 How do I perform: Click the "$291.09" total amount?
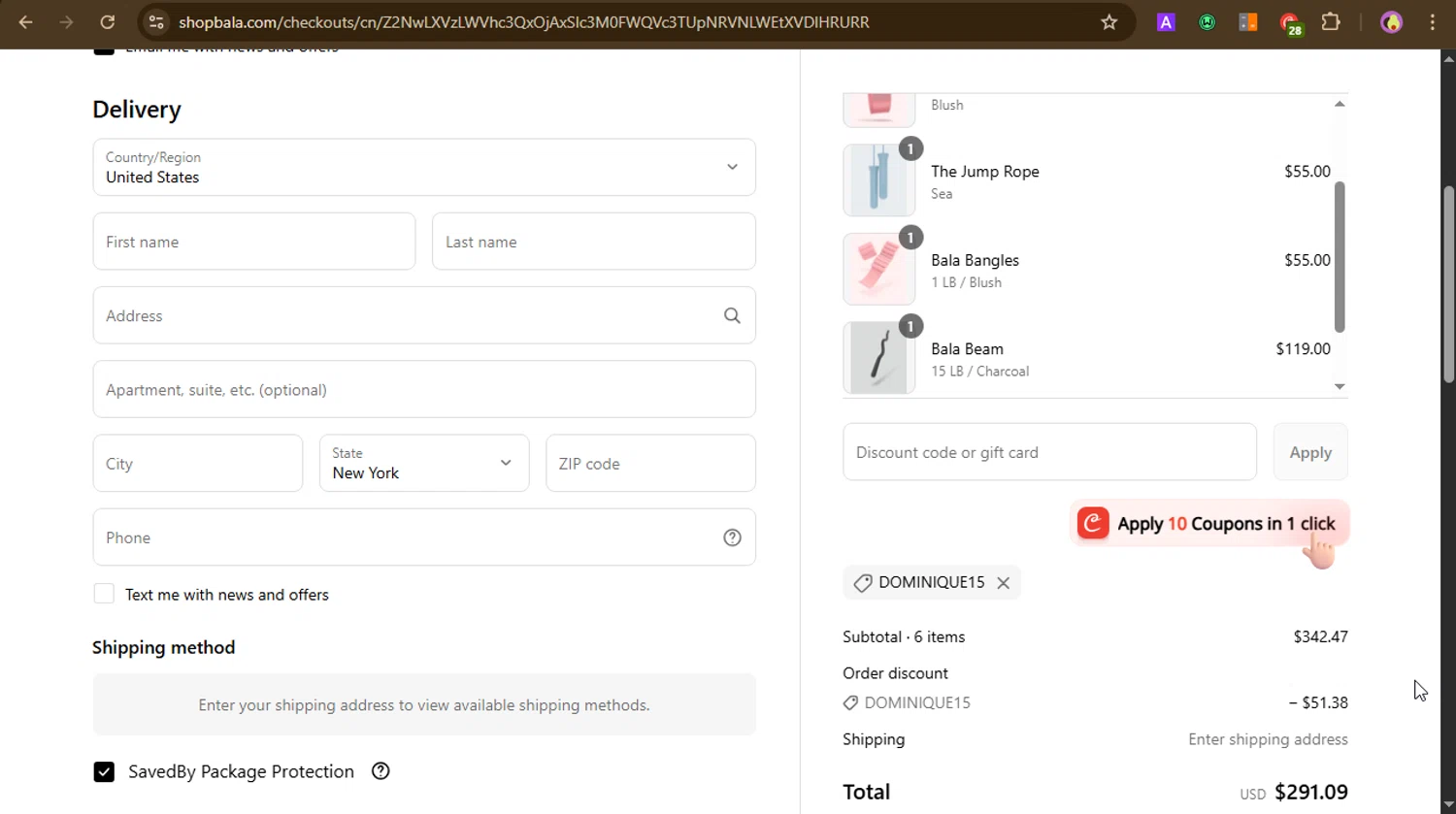(1311, 792)
